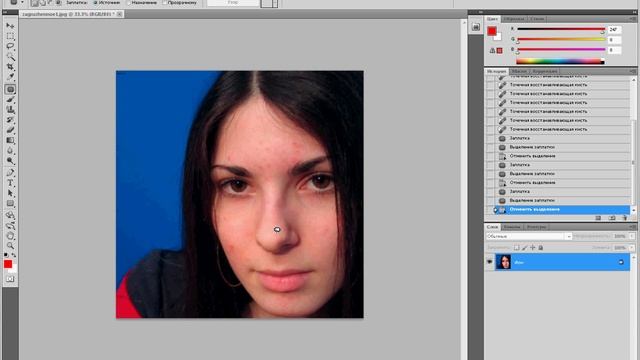Switch to the Образцы swatches tab

(x=514, y=19)
